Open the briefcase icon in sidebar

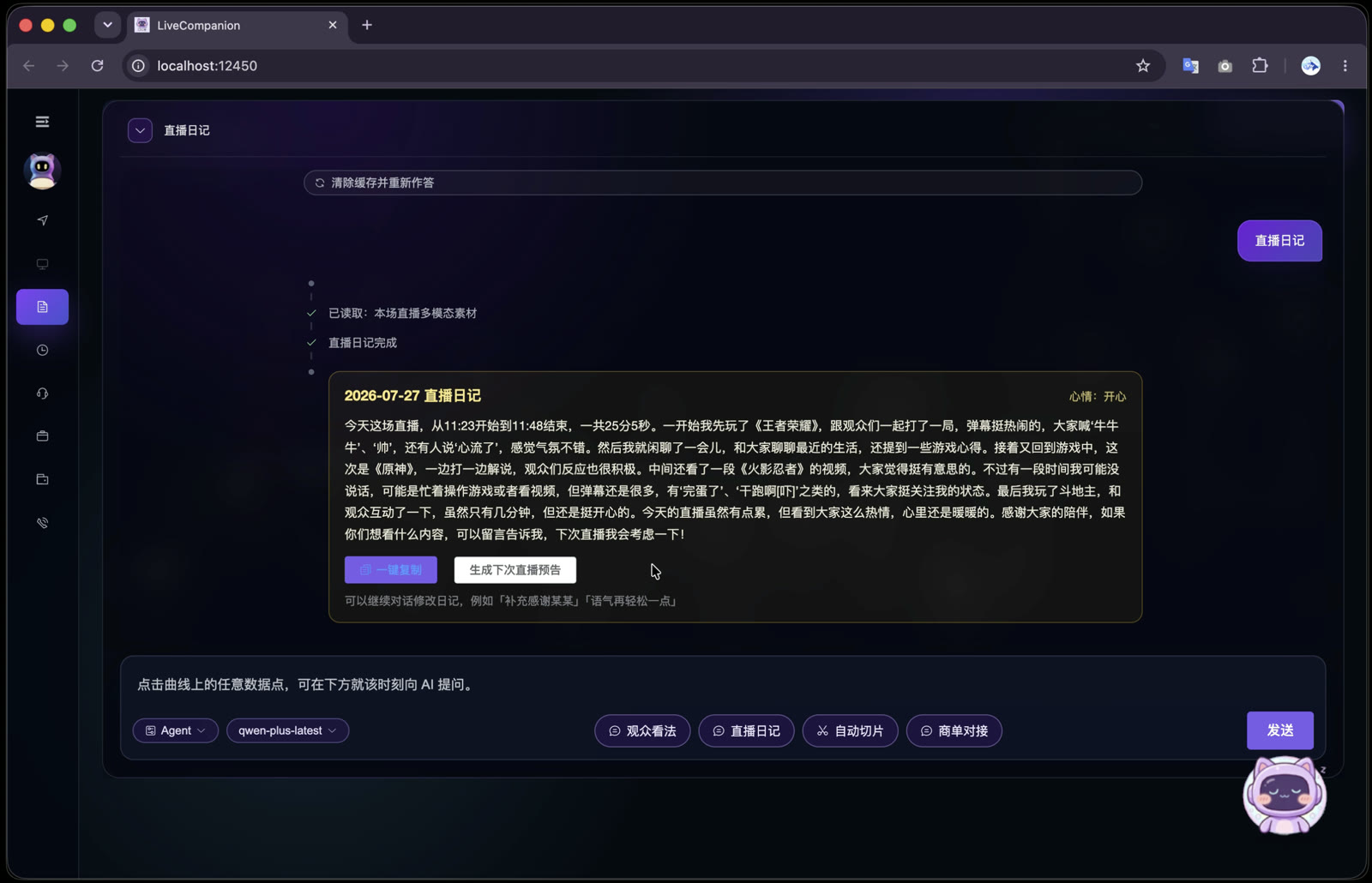coord(42,436)
